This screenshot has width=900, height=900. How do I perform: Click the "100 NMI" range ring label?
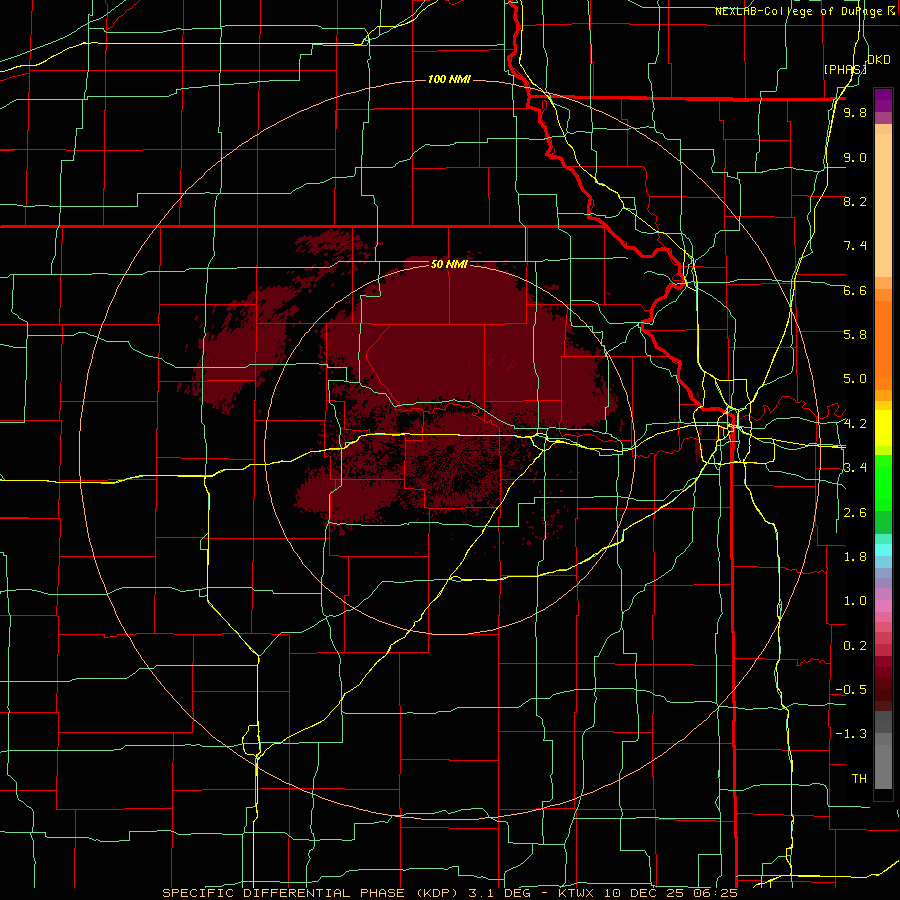click(x=449, y=79)
